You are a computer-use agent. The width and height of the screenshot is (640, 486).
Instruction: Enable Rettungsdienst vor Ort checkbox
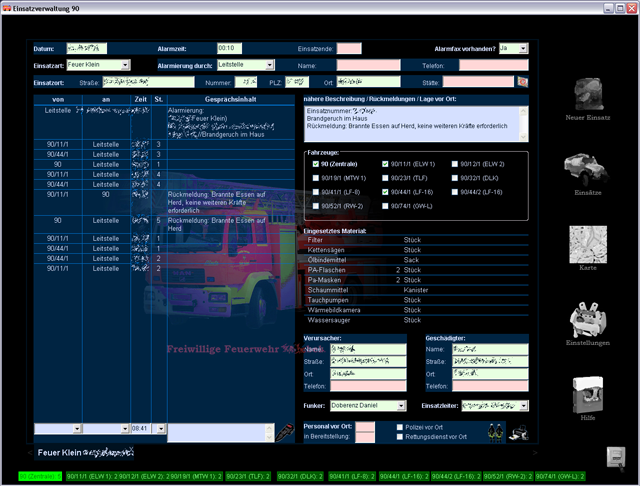[400, 437]
